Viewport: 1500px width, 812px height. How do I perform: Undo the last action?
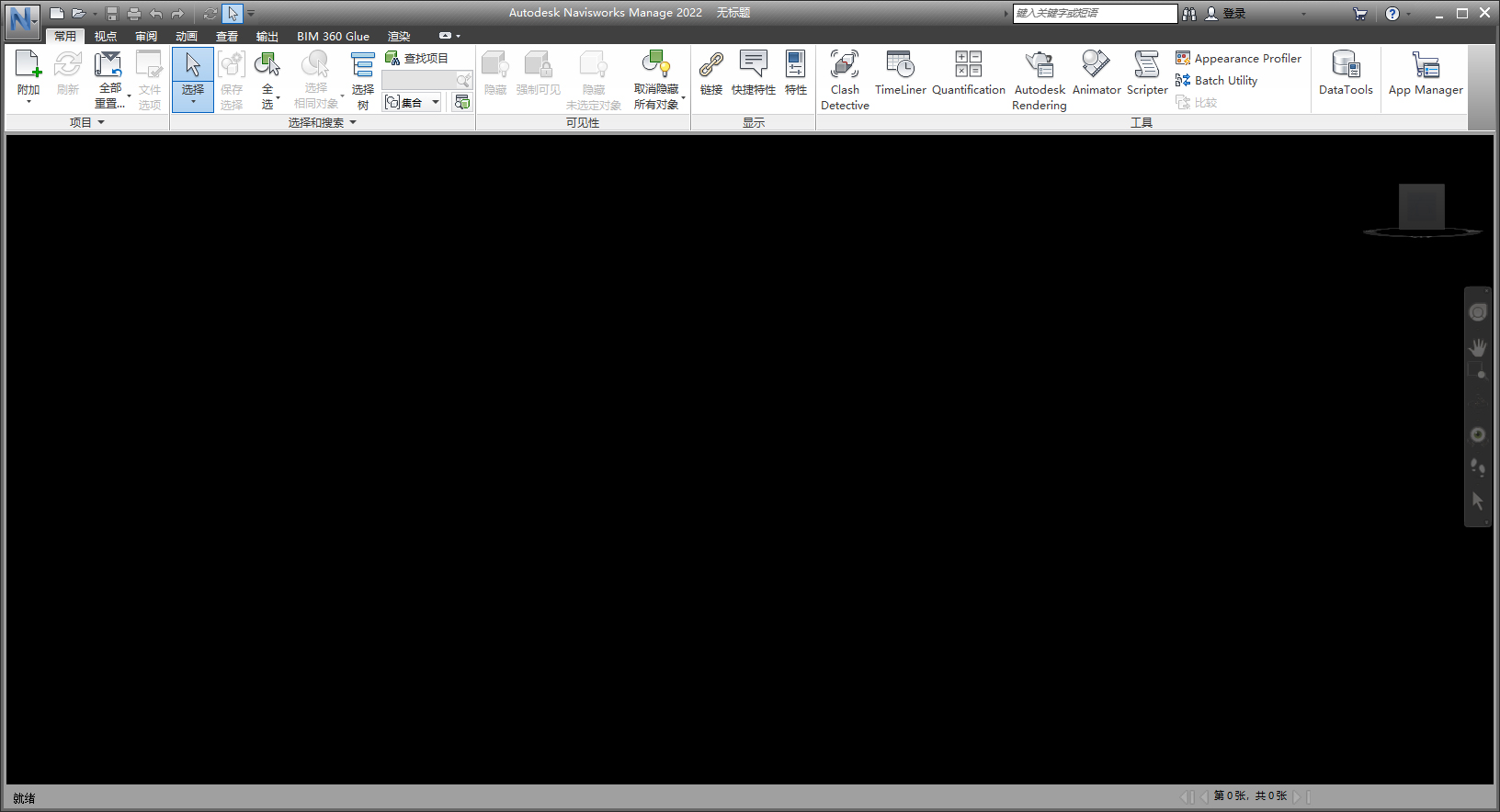(156, 14)
